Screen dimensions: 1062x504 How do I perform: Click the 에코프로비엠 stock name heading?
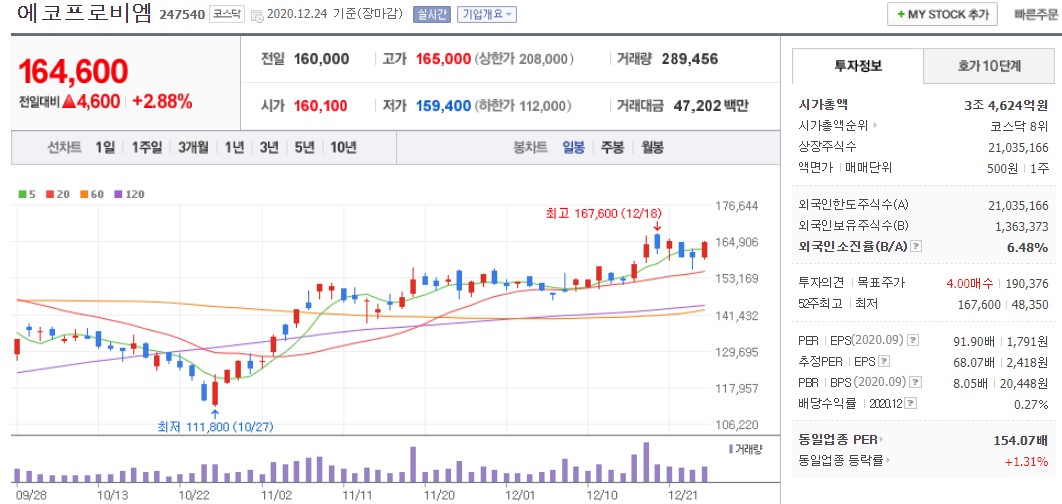85,14
